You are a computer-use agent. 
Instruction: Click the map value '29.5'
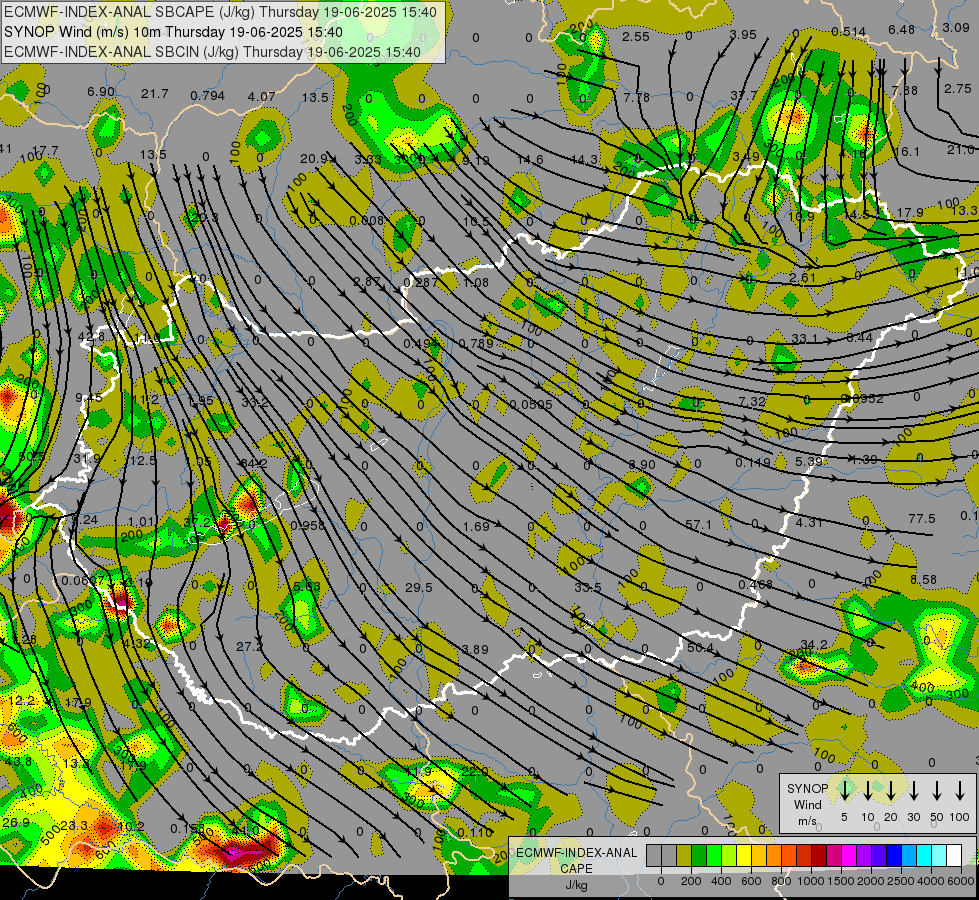[x=418, y=587]
